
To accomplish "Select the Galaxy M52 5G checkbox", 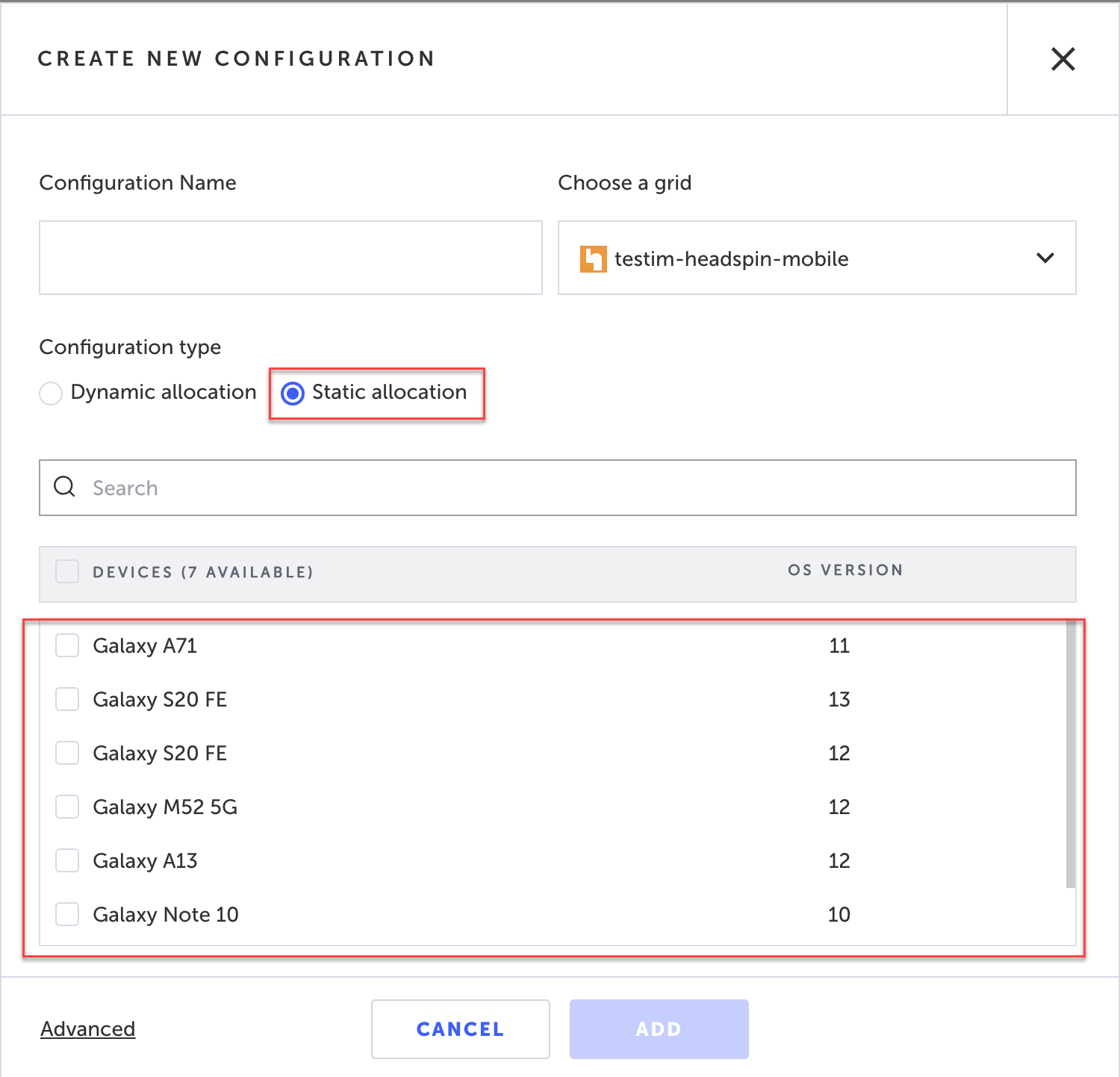I will [67, 807].
